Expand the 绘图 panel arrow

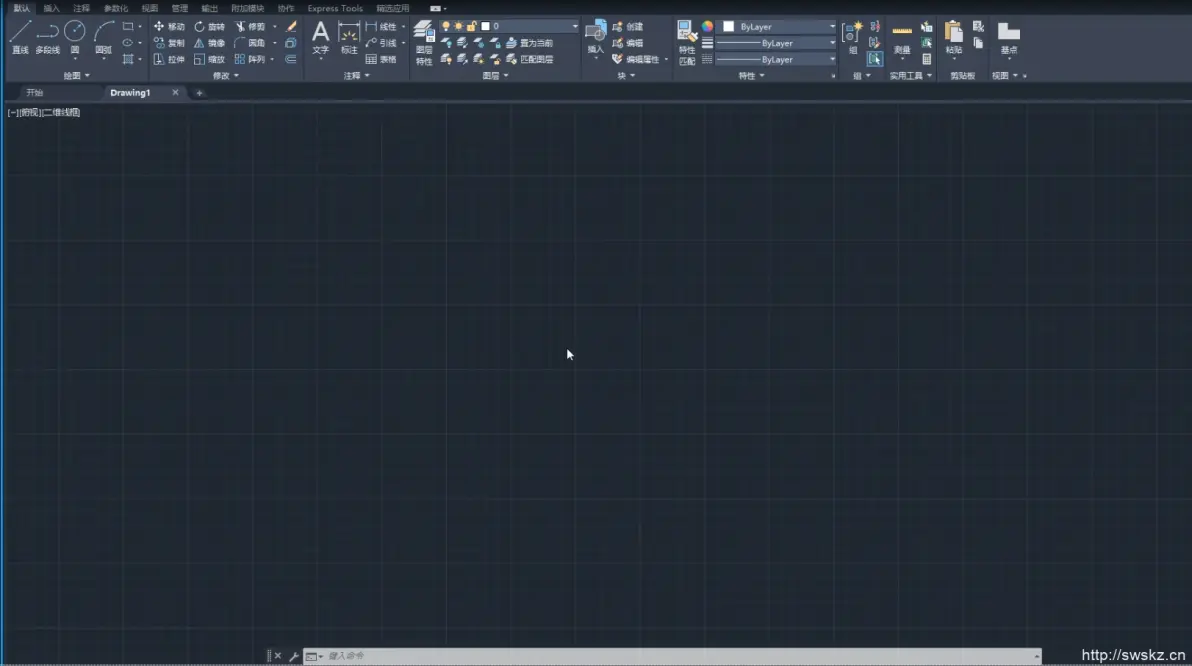(87, 76)
